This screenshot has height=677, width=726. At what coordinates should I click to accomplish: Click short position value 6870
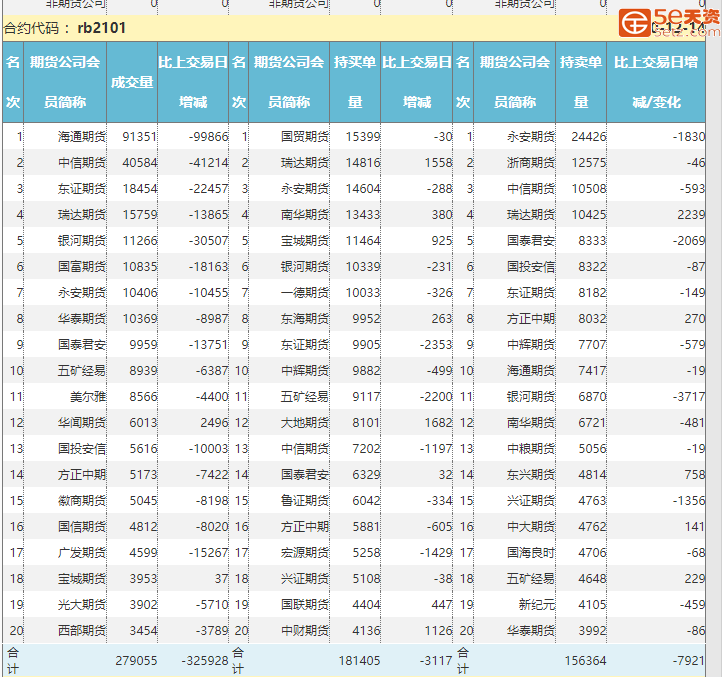click(x=592, y=396)
